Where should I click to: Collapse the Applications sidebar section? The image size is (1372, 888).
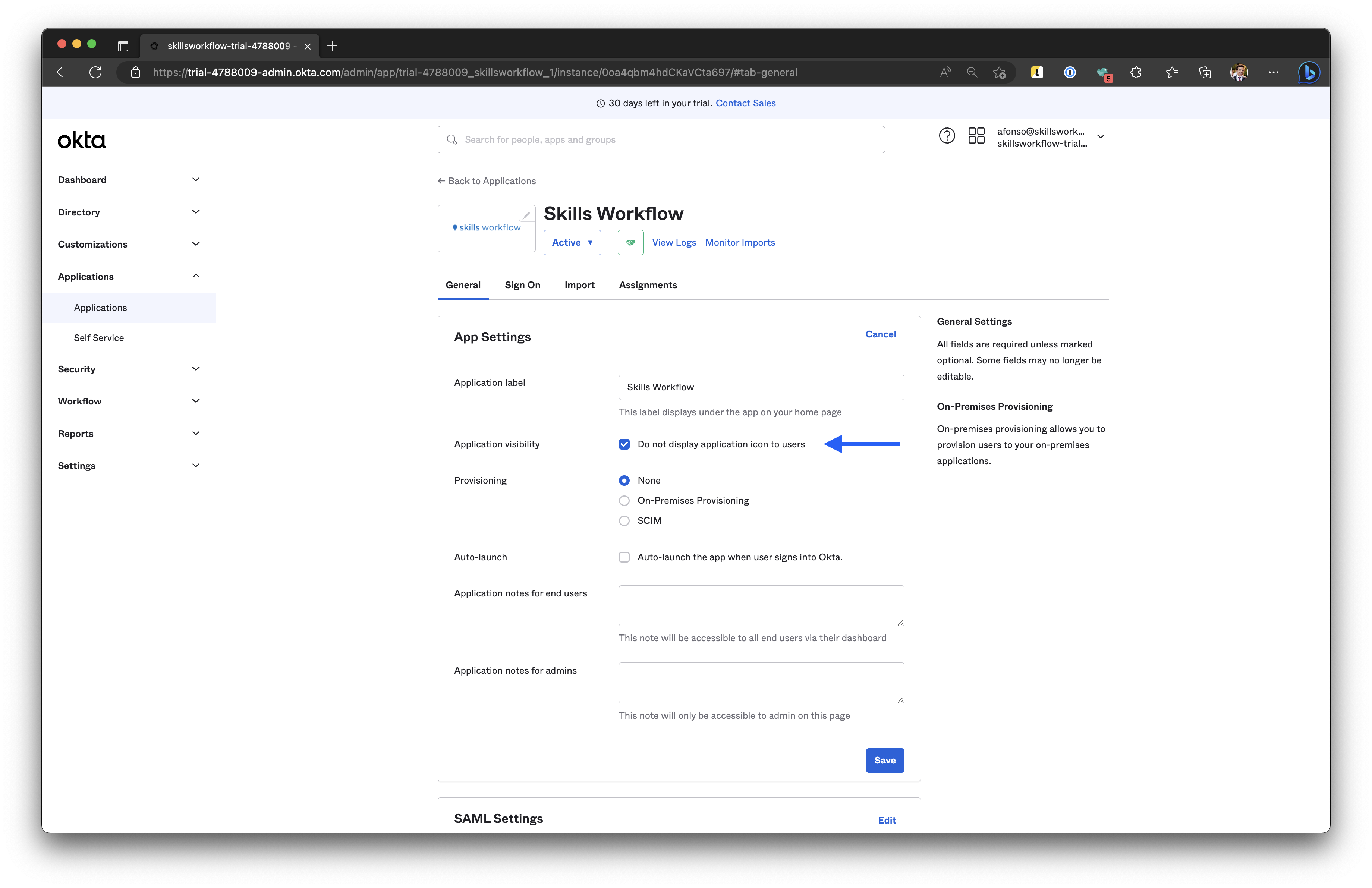tap(129, 277)
